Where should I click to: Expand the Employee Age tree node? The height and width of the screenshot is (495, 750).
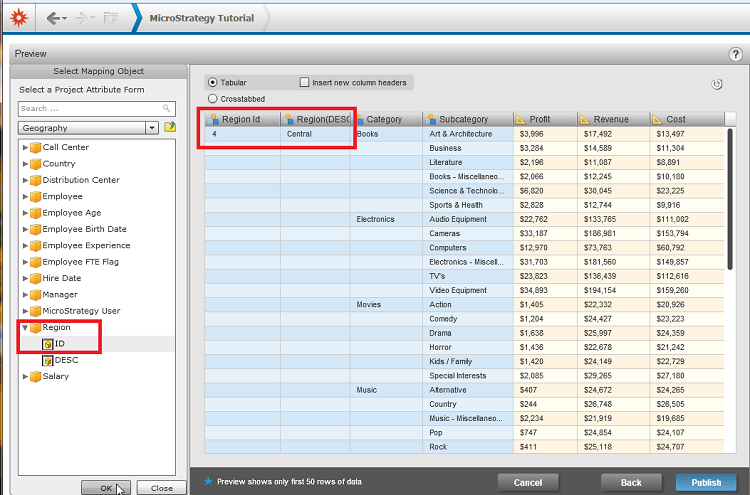(25, 213)
